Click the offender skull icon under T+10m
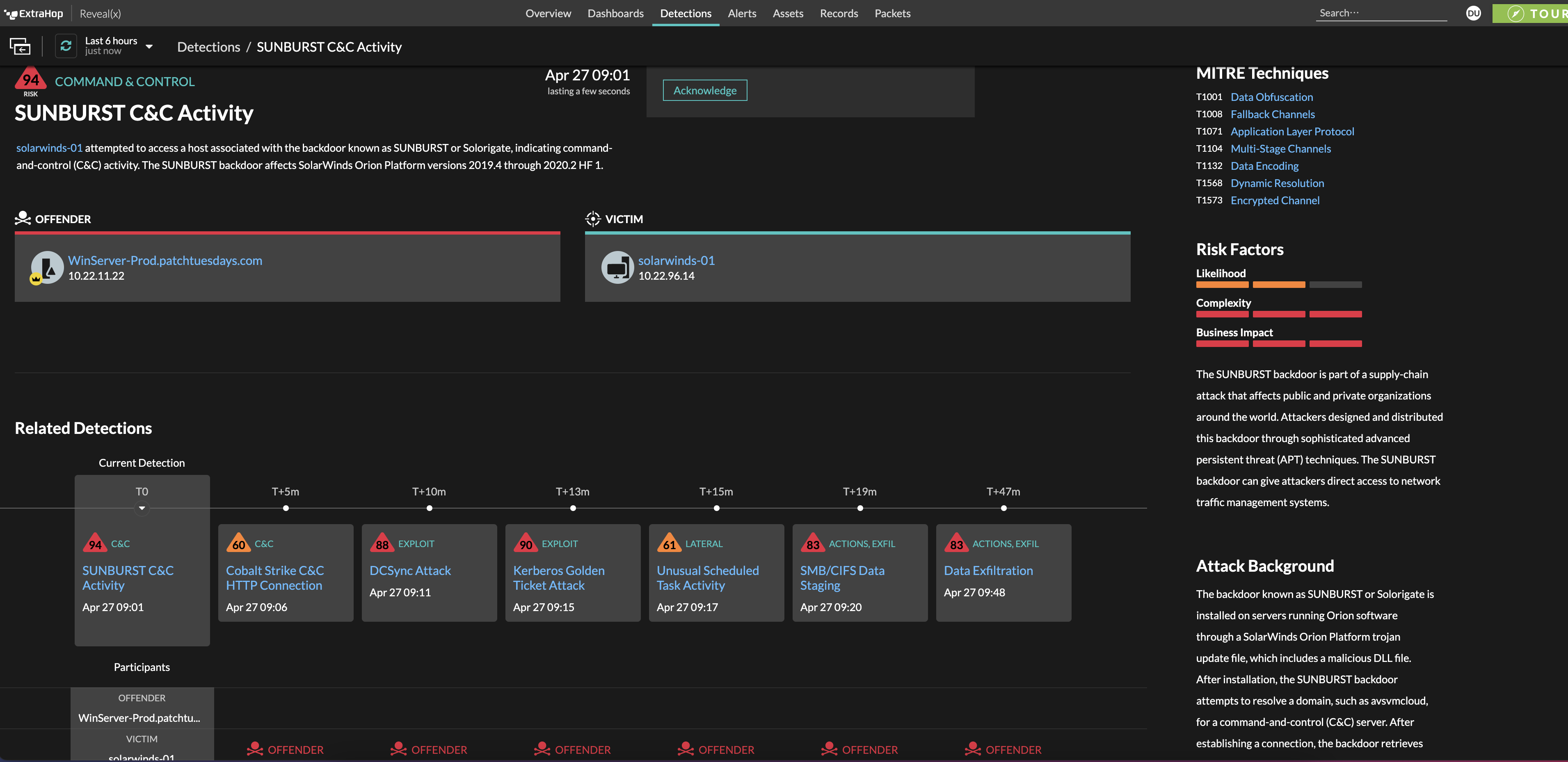 399,748
